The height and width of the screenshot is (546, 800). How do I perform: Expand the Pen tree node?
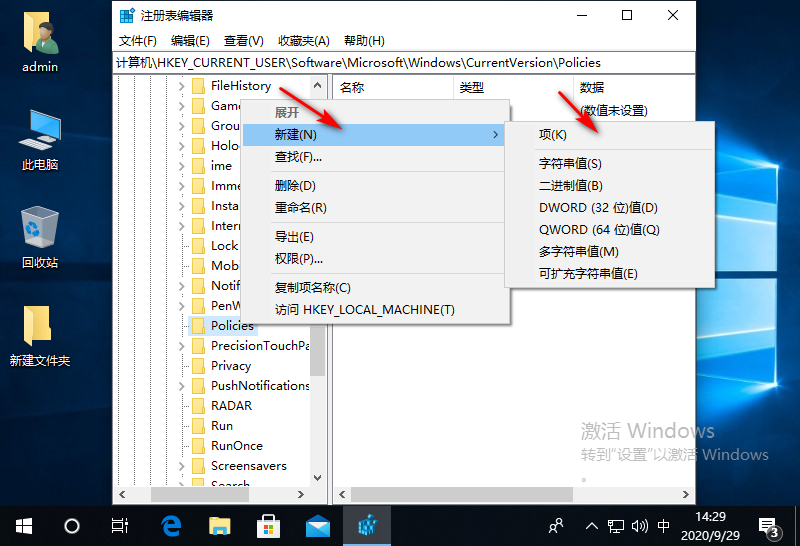coord(182,306)
